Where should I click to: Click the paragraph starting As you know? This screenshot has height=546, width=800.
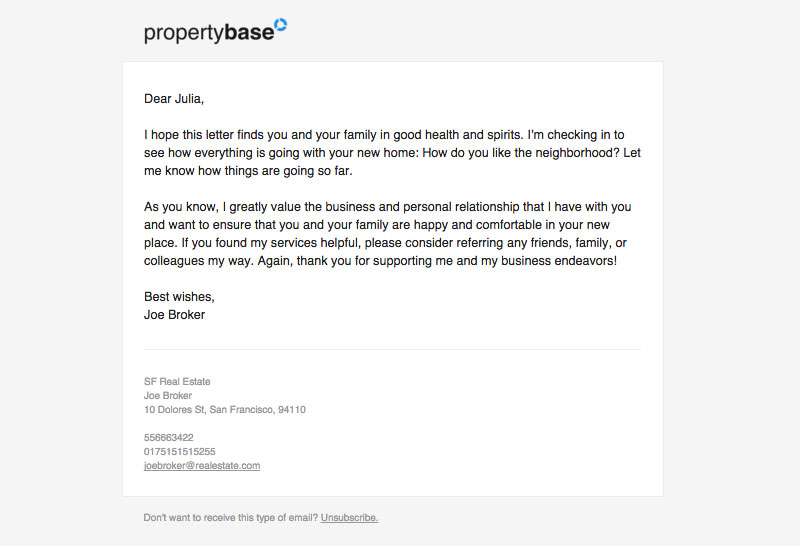tap(388, 234)
